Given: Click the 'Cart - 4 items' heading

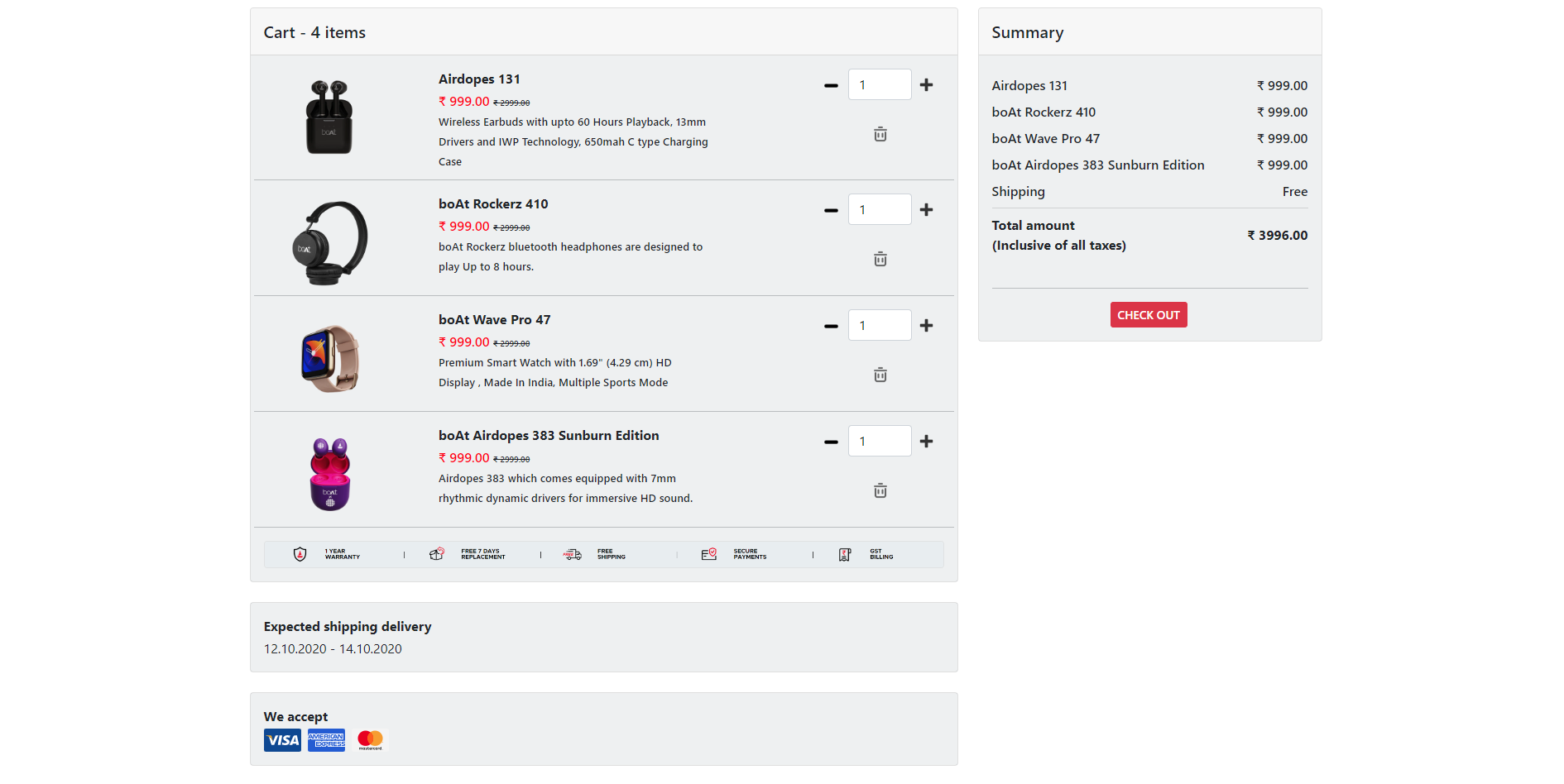Looking at the screenshot, I should [314, 33].
